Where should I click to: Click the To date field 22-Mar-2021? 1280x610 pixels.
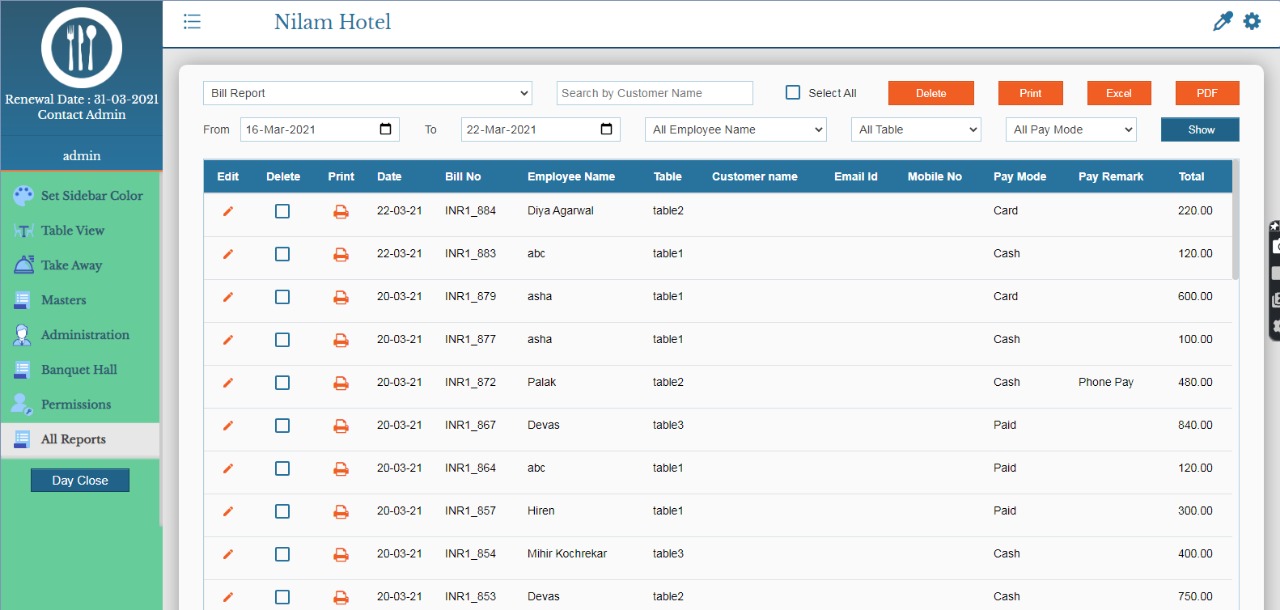point(541,129)
